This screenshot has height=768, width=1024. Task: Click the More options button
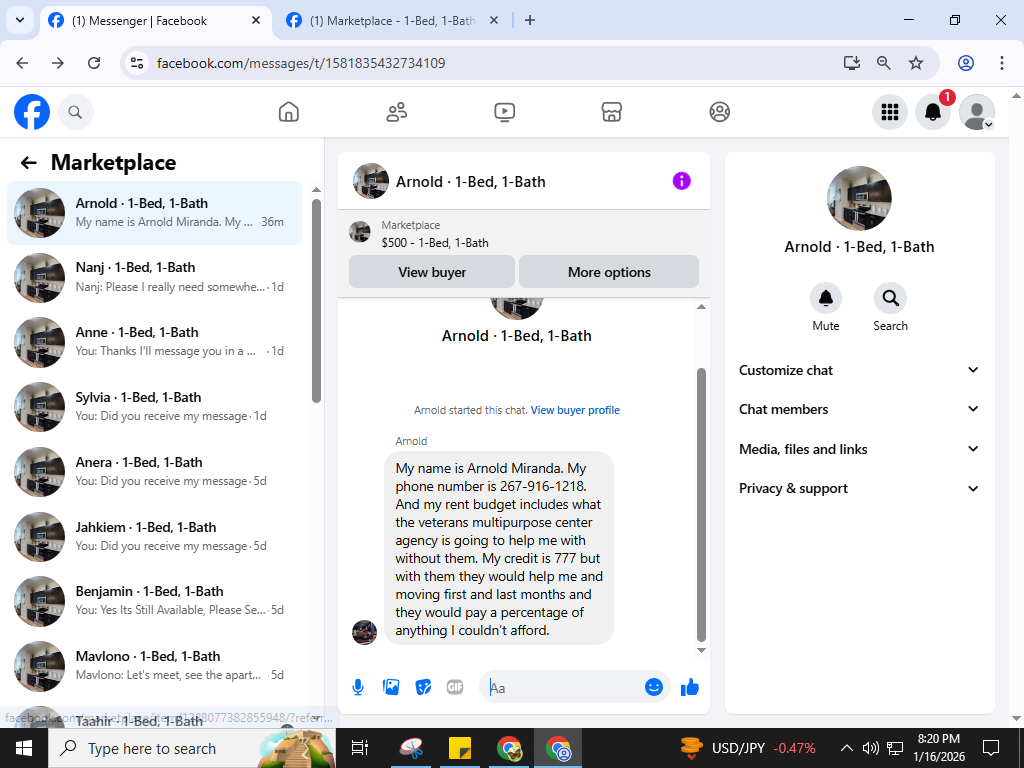[x=609, y=272]
